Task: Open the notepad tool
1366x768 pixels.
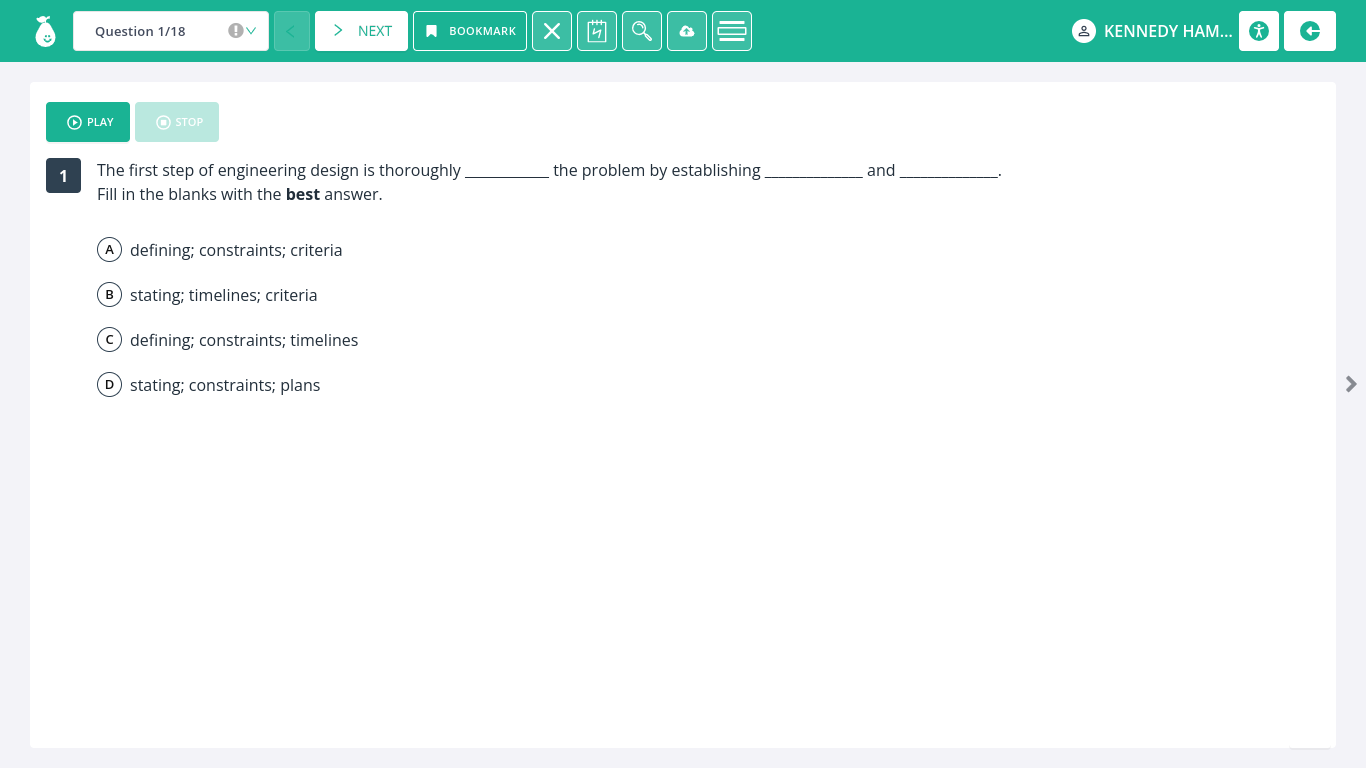Action: click(597, 31)
